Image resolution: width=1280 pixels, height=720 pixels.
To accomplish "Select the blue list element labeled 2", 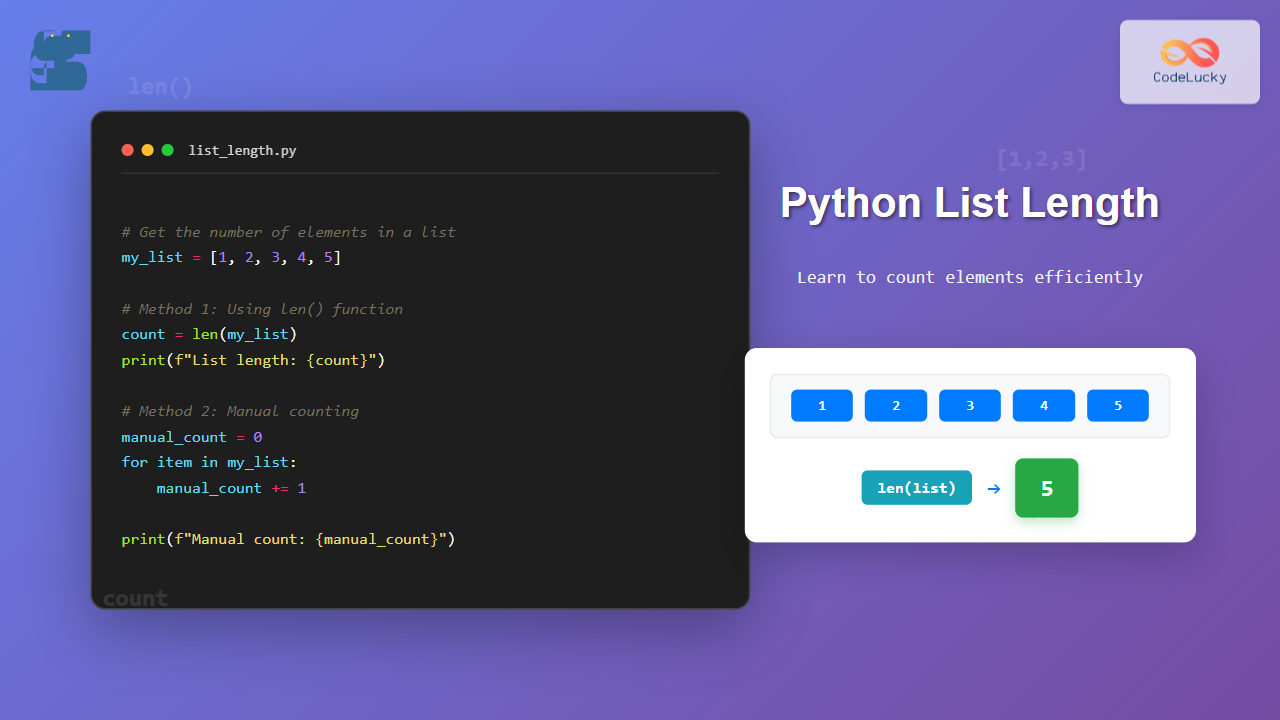I will pyautogui.click(x=895, y=406).
